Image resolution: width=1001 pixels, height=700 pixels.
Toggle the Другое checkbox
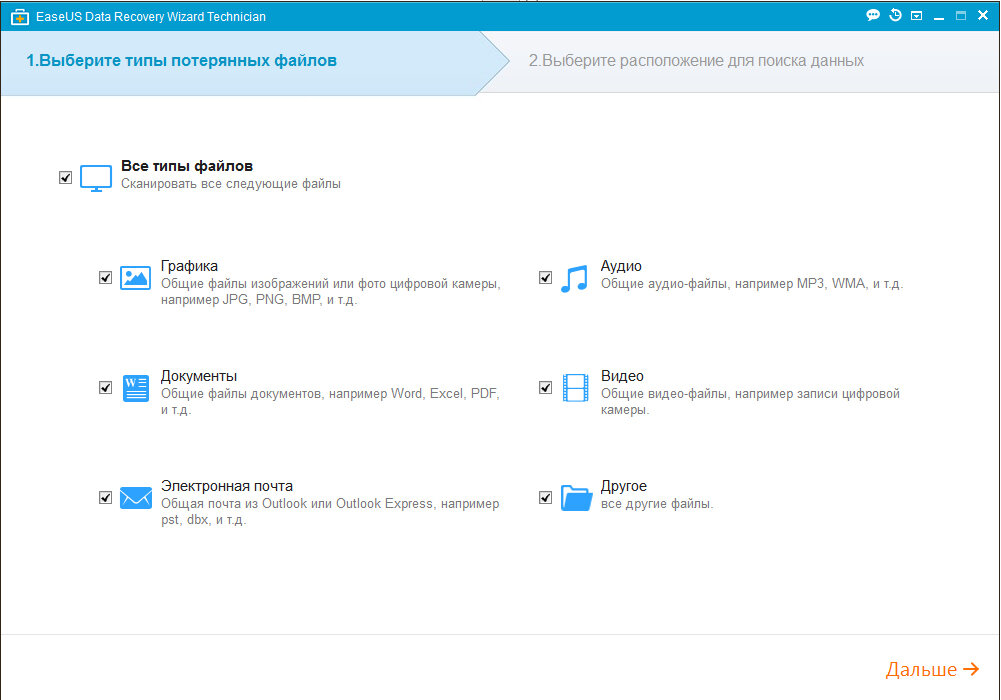pos(545,497)
